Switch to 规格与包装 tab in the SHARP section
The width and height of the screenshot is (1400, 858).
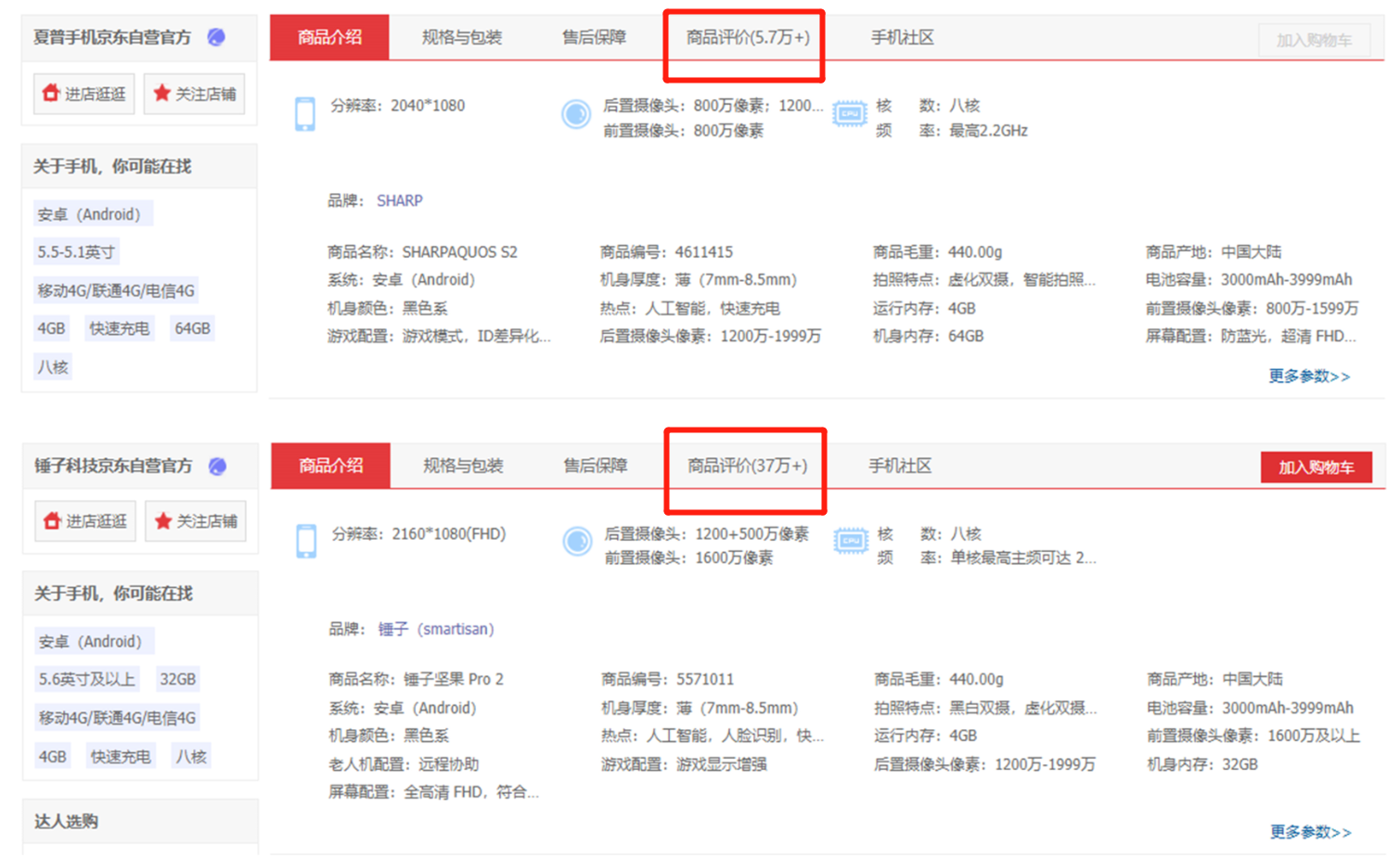pyautogui.click(x=462, y=37)
